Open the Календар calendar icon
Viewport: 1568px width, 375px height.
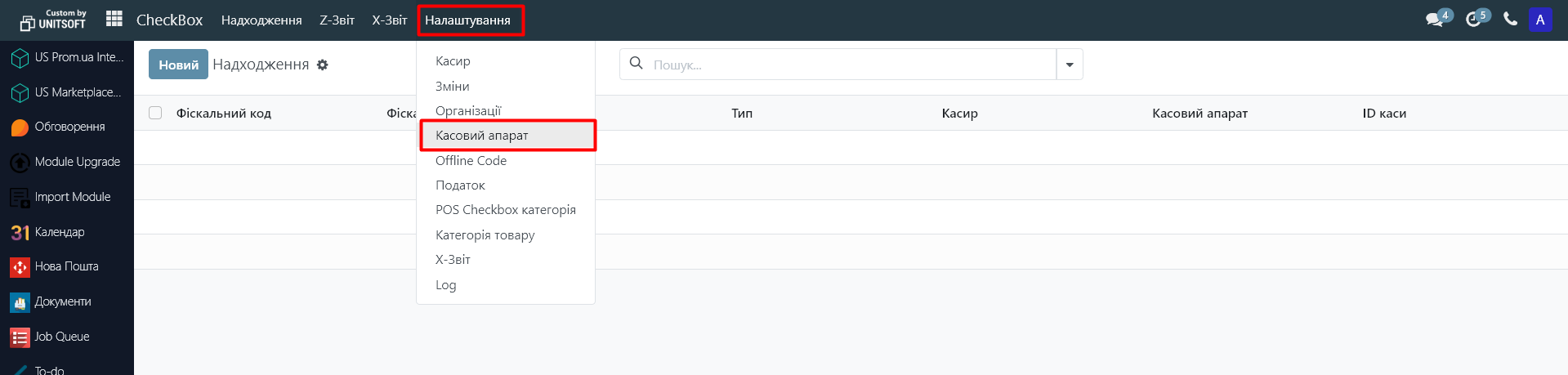pos(20,233)
